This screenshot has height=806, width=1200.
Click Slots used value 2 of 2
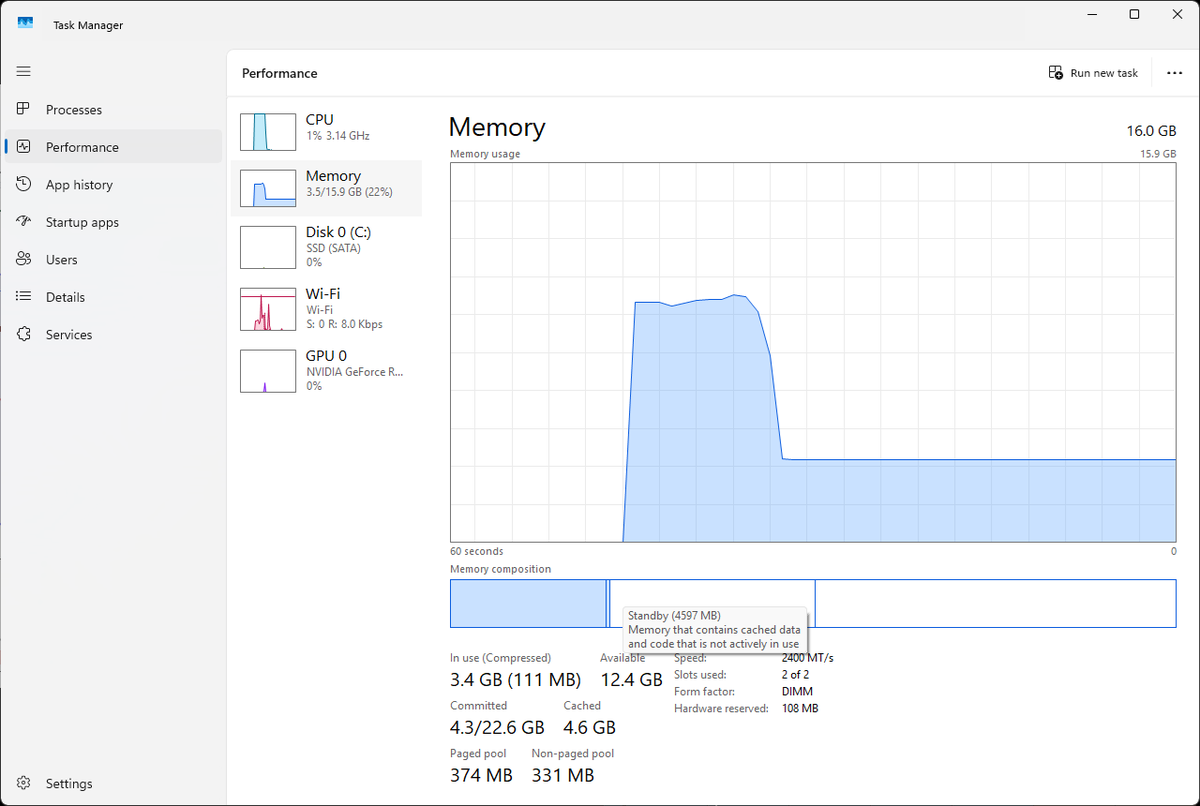coord(795,675)
